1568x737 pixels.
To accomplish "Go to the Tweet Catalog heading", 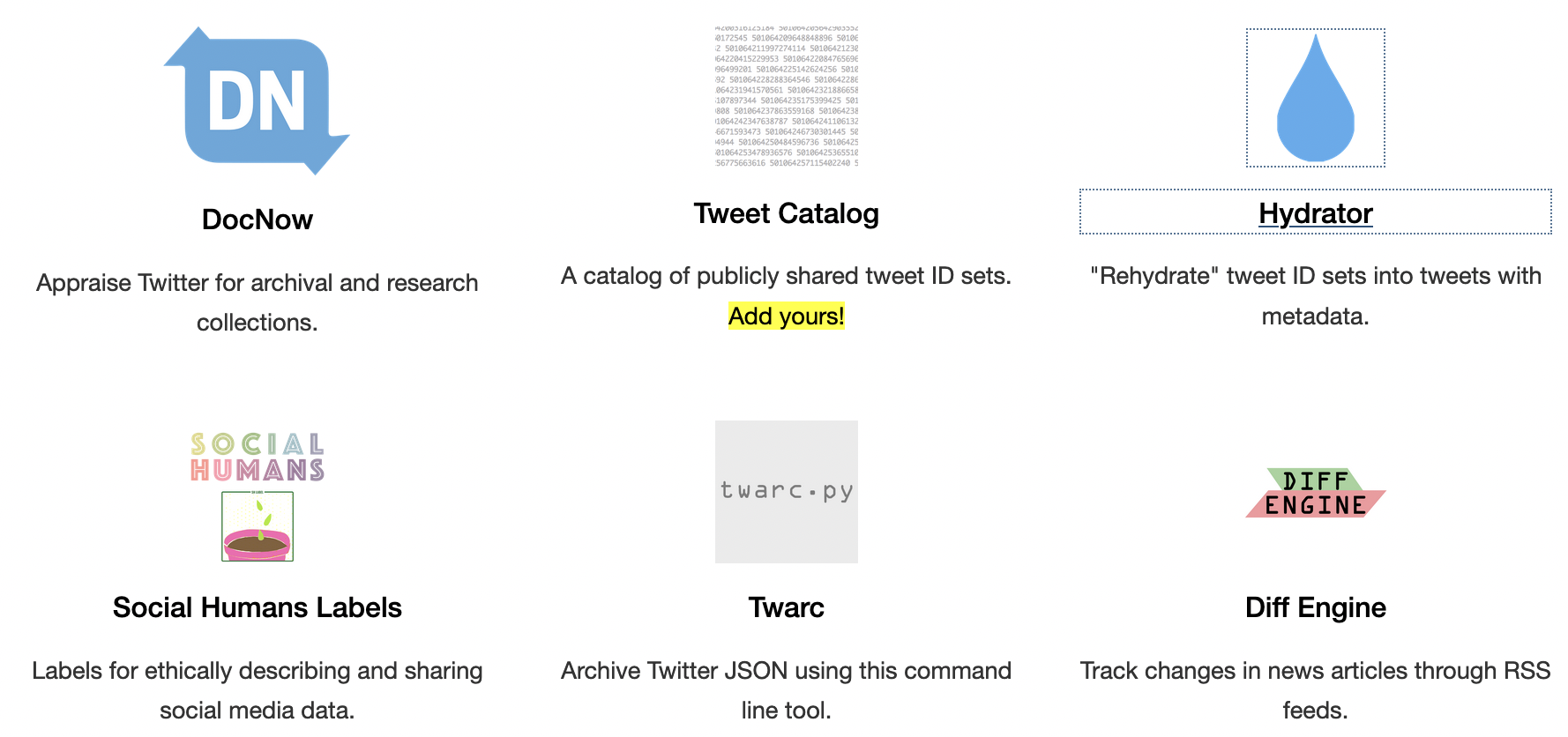I will tap(786, 213).
